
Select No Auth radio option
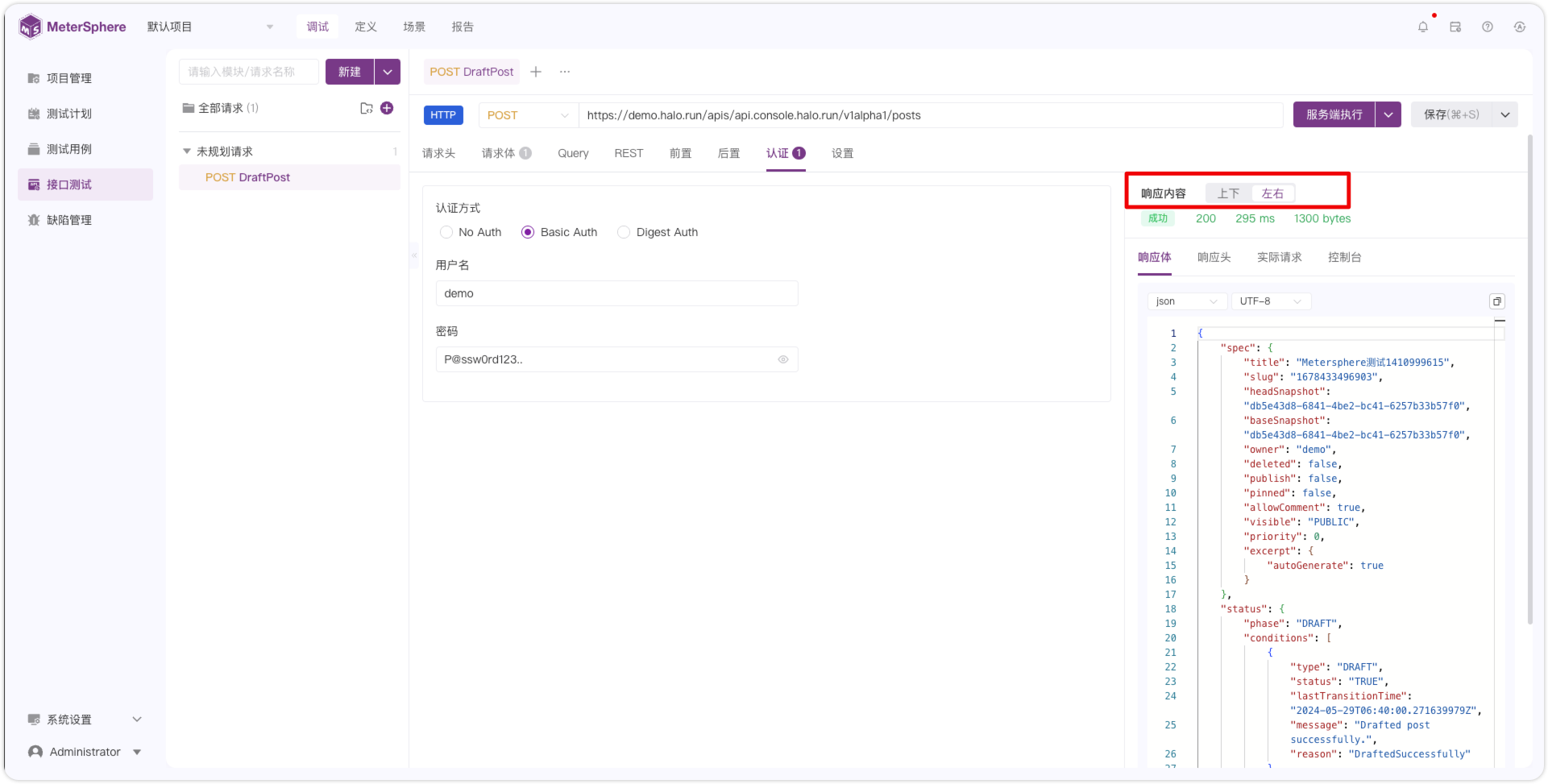[x=471, y=232]
